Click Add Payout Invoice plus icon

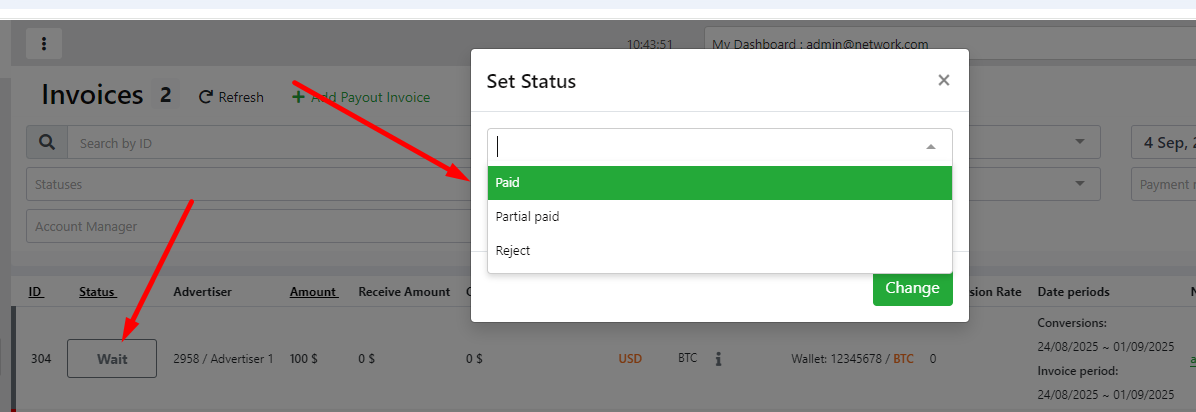click(x=298, y=97)
